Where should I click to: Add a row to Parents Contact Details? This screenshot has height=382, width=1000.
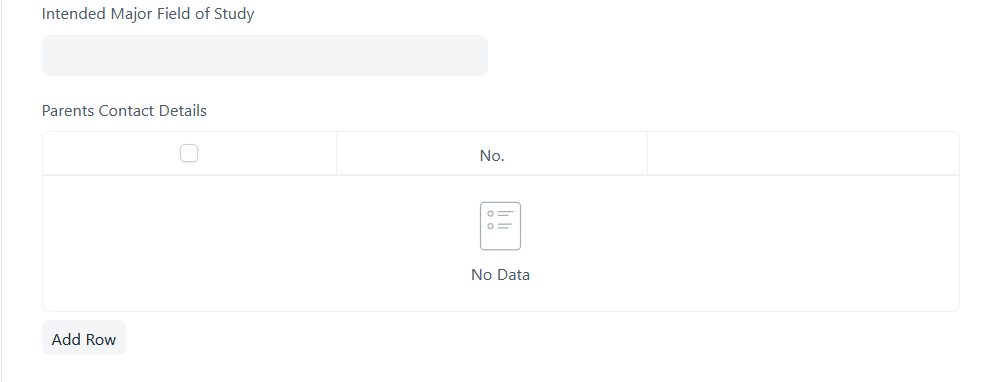[84, 339]
